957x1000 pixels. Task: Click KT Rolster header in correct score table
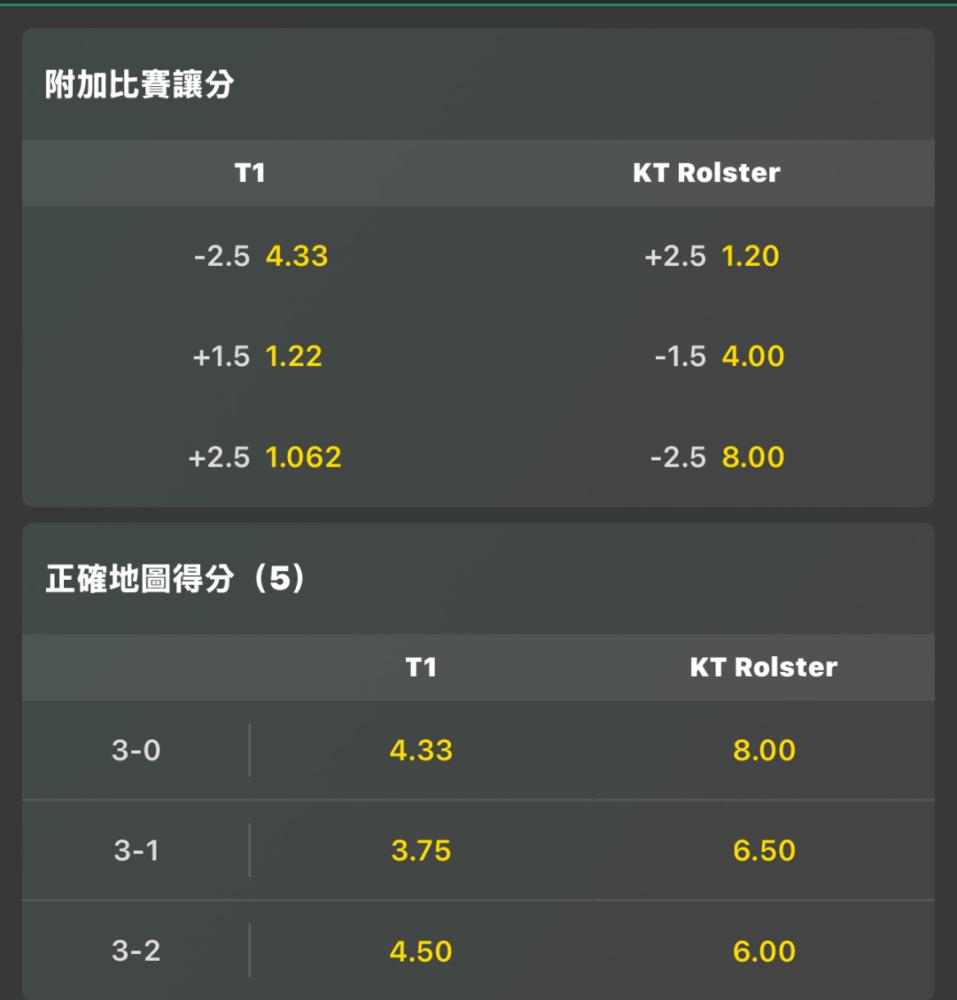pyautogui.click(x=764, y=667)
